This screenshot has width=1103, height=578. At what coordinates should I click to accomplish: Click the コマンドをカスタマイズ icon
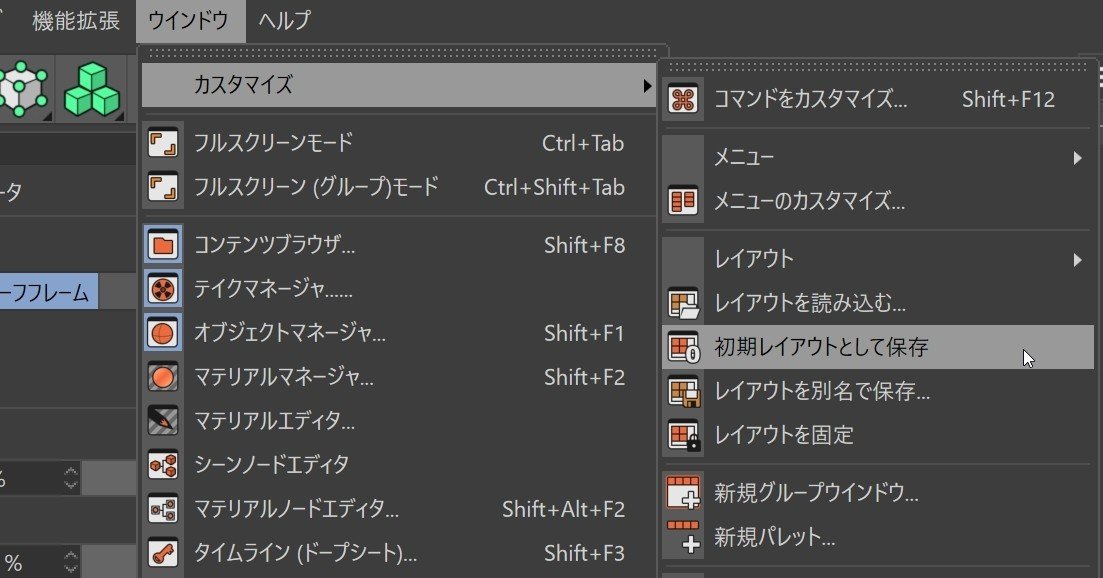click(x=683, y=99)
